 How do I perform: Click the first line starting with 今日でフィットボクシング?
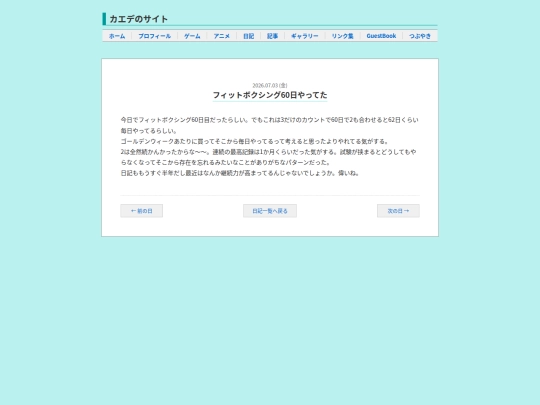tap(269, 120)
